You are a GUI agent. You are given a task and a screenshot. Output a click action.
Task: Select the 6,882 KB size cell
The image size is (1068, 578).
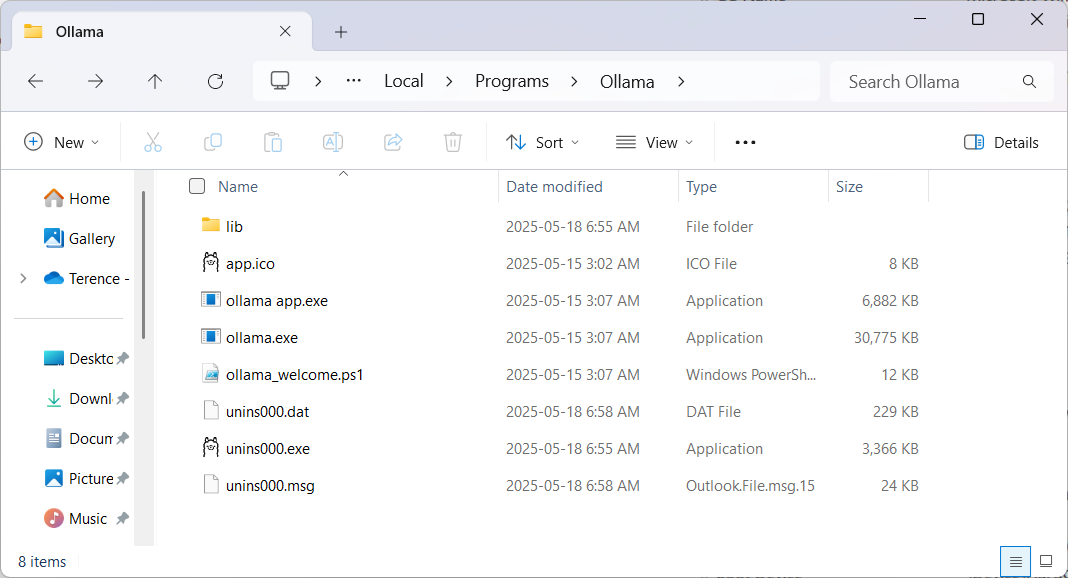point(890,300)
